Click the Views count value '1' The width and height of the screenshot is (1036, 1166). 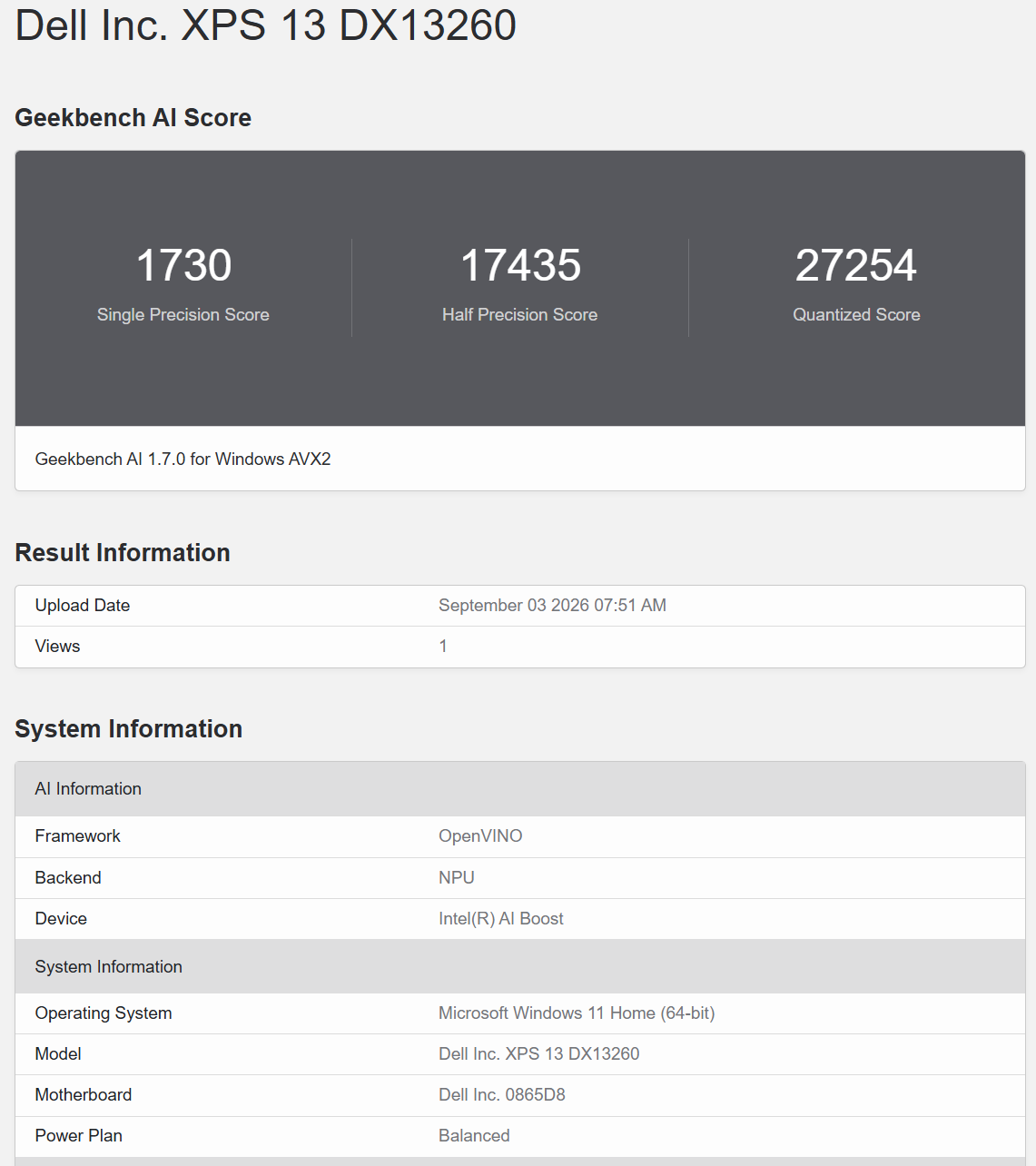pos(443,647)
